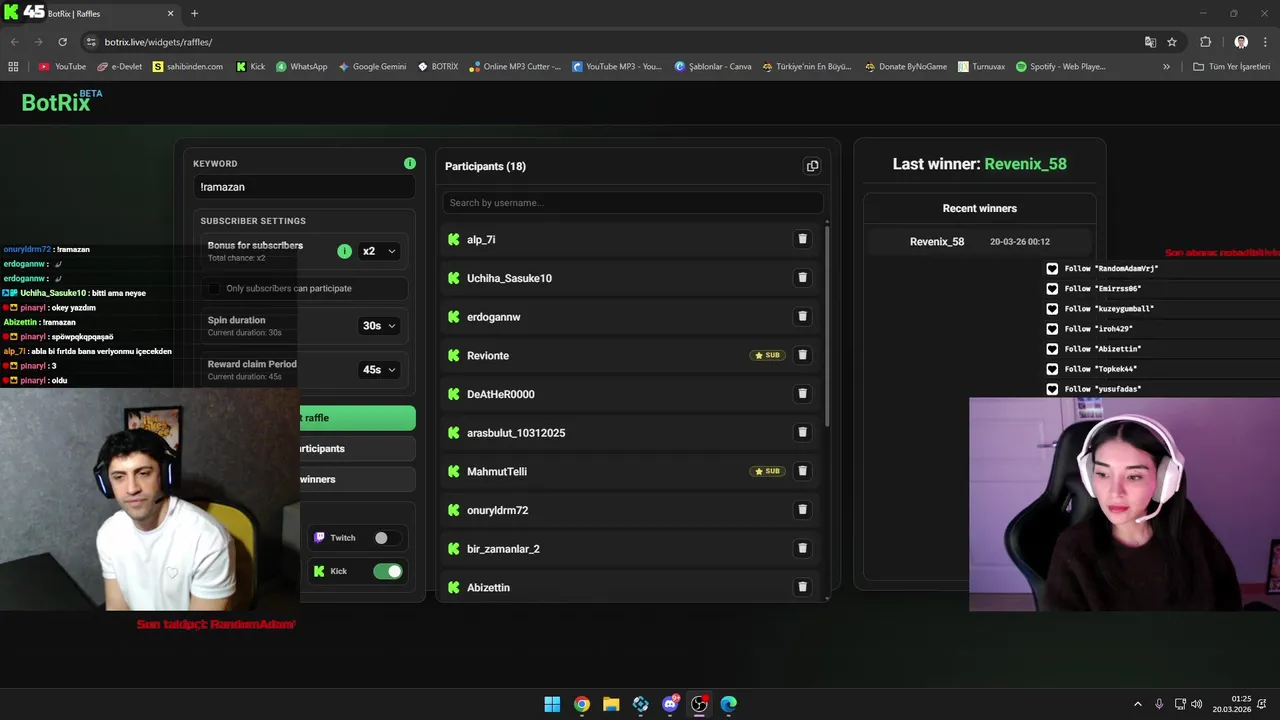The width and height of the screenshot is (1280, 720).
Task: Select recent winner Revenix_58 entry
Action: point(980,242)
